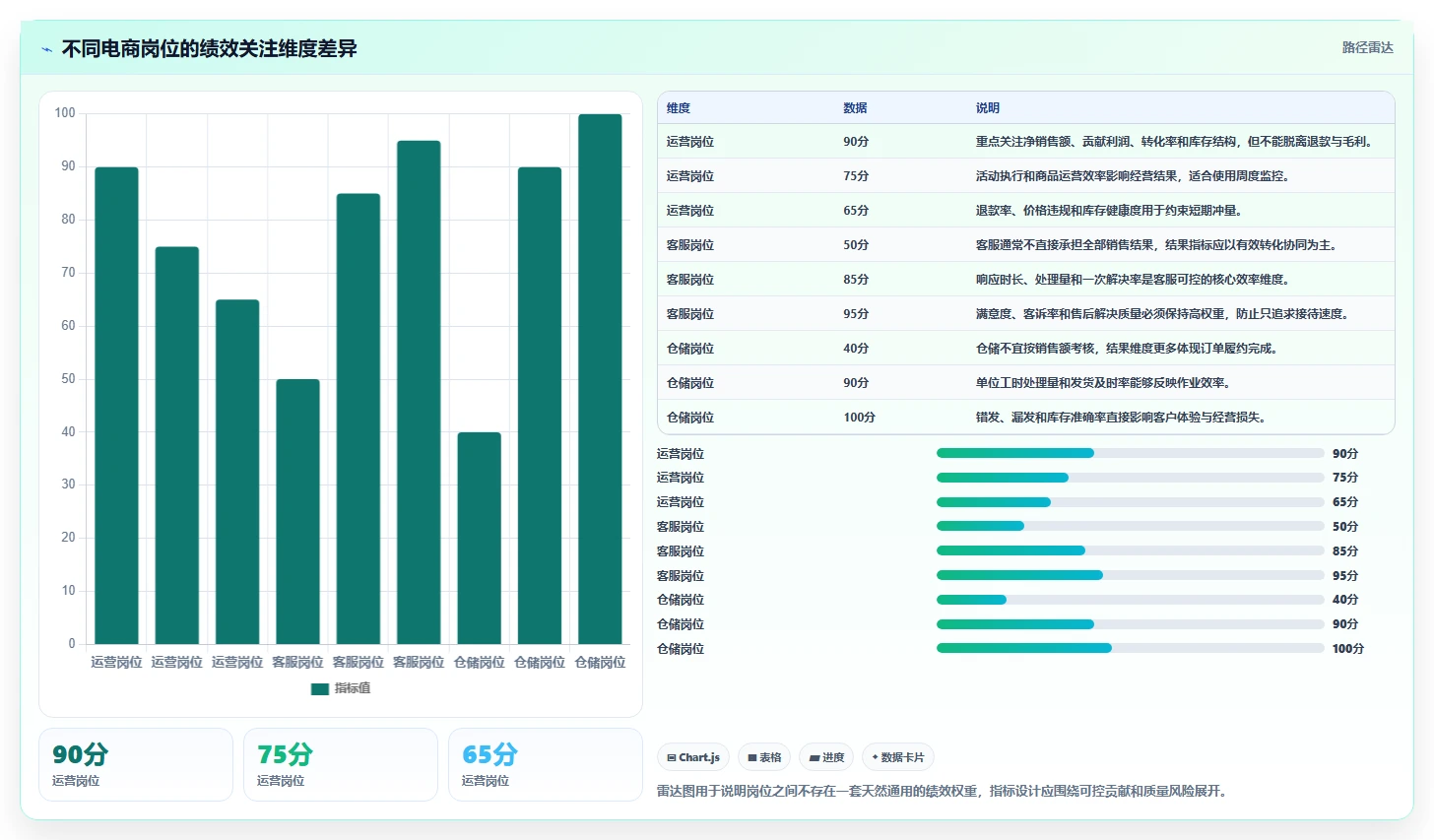
Task: Click the 75分 progress bar for 运营岗位
Action: [x=1131, y=478]
